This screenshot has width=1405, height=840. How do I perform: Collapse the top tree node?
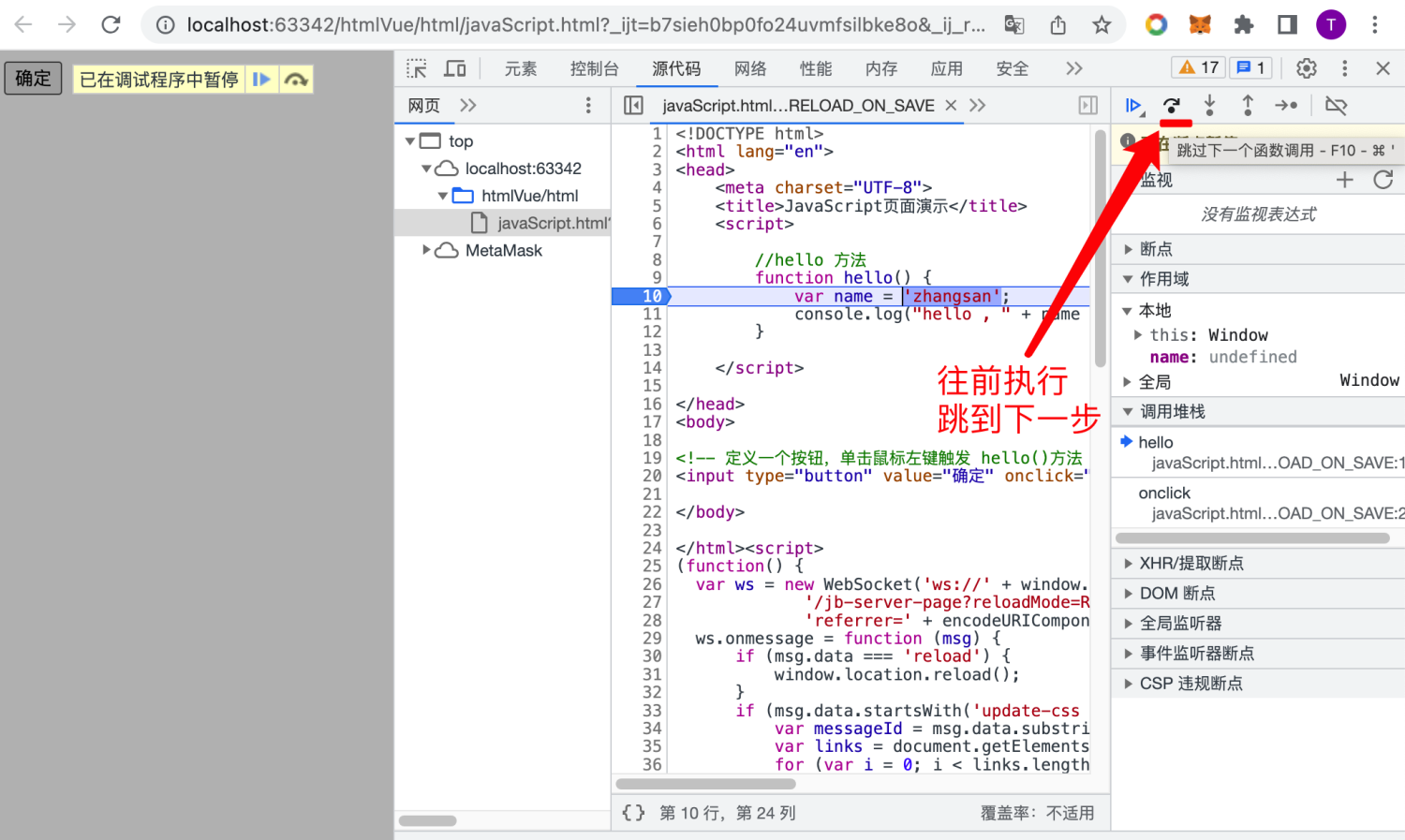tap(410, 141)
